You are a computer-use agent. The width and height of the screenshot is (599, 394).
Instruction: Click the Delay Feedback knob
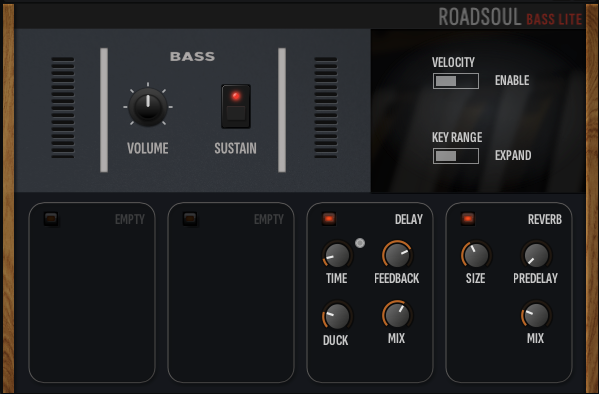(x=397, y=255)
